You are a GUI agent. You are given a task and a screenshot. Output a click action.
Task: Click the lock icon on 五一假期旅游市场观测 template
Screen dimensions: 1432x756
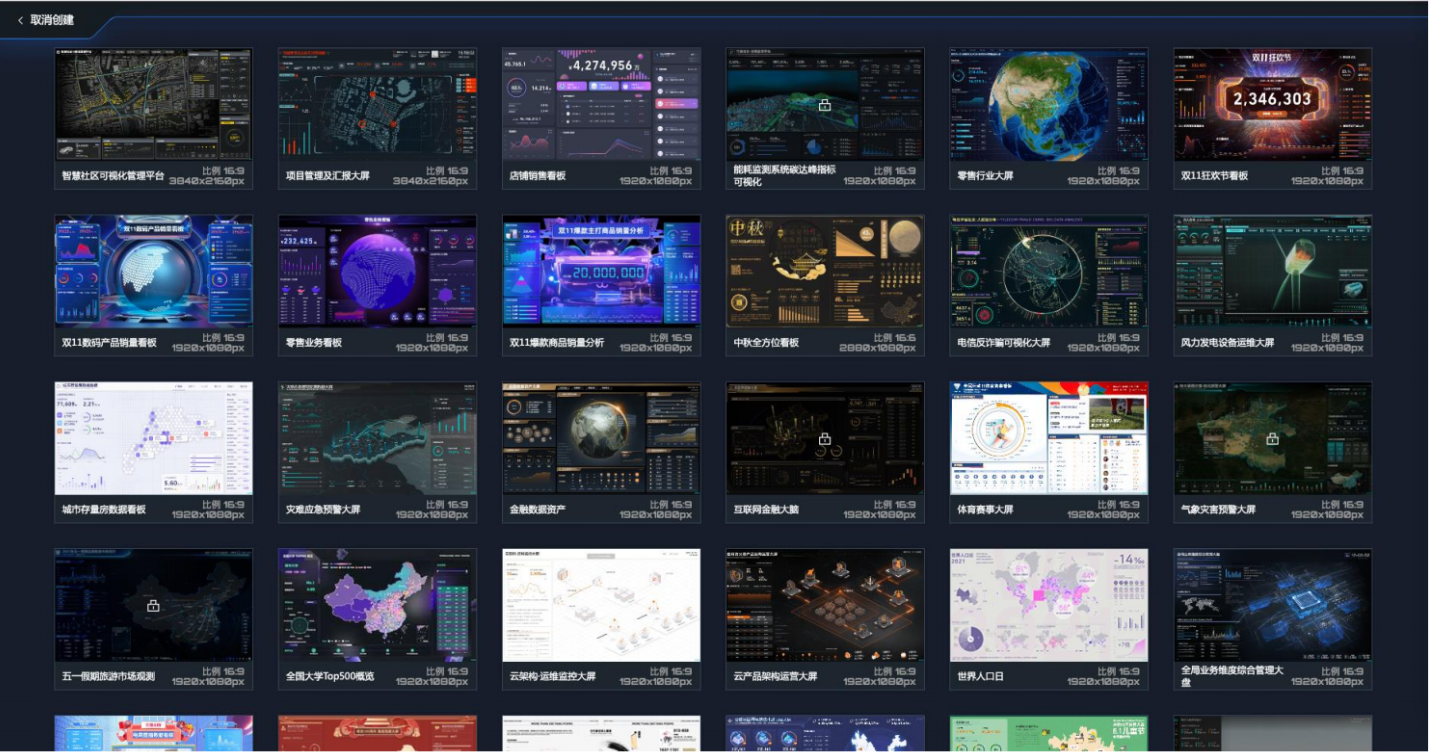coord(153,606)
